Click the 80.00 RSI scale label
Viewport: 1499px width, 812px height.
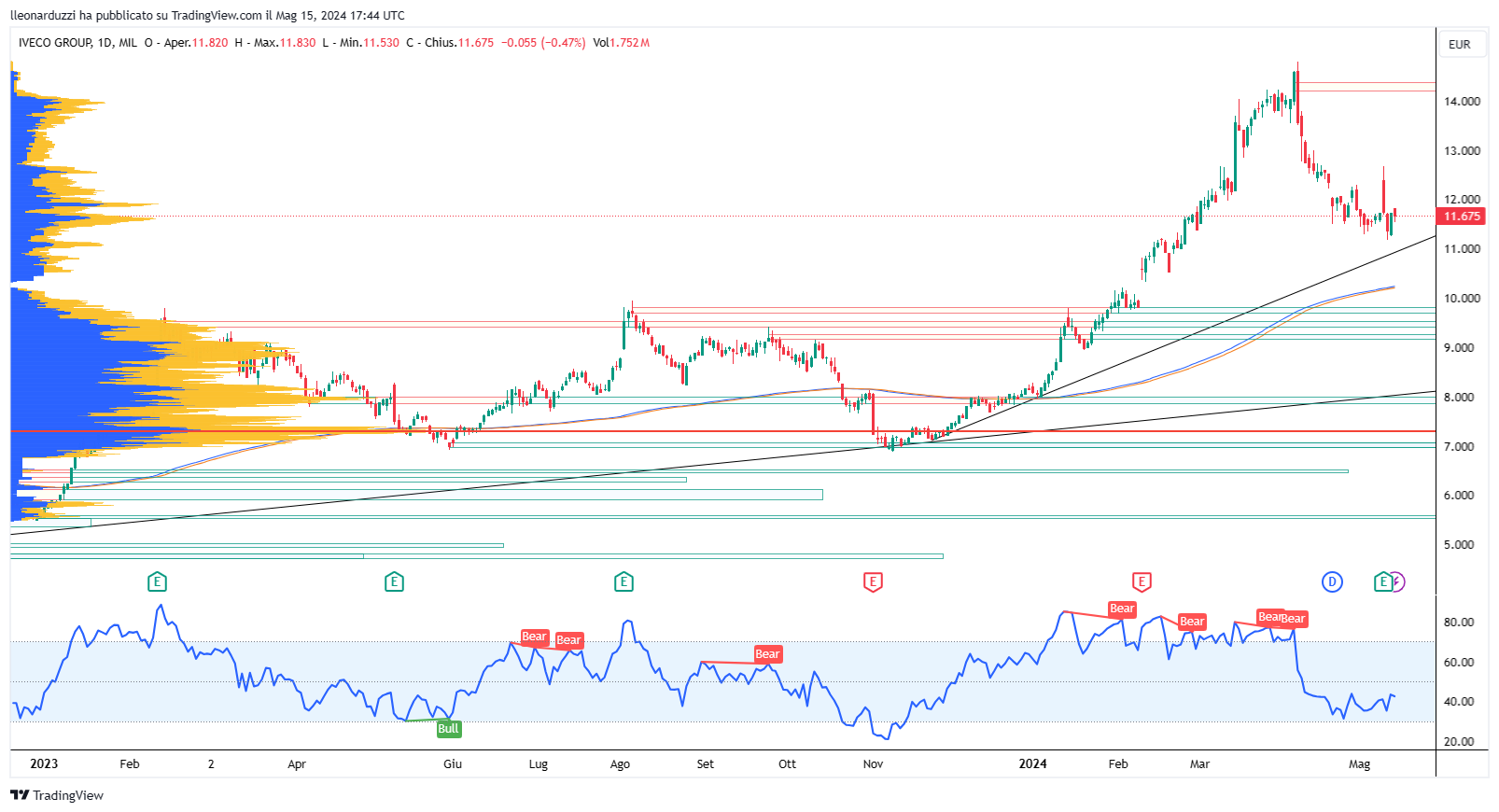pyautogui.click(x=1459, y=623)
